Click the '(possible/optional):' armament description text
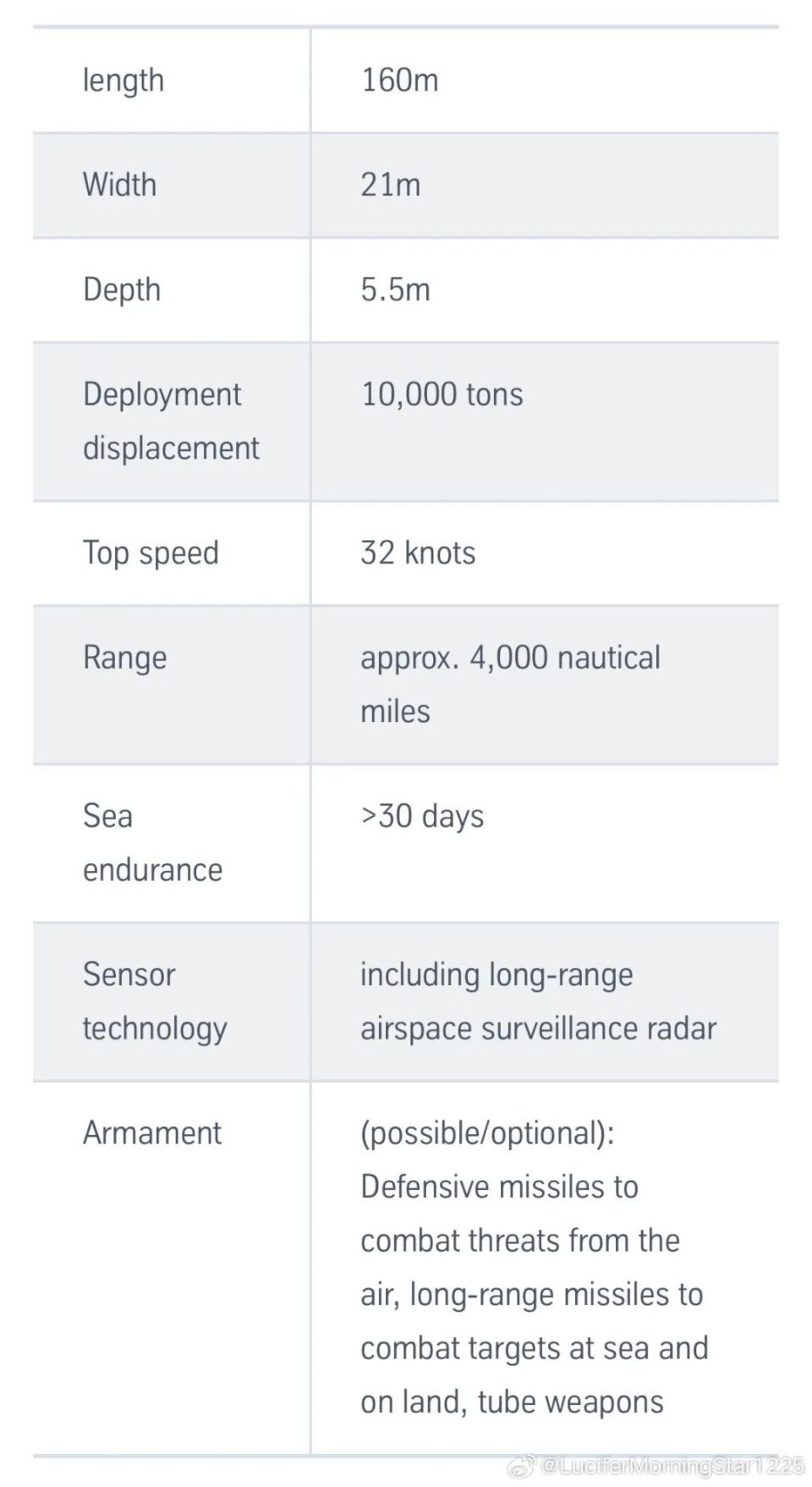This screenshot has height=1487, width=812. point(488,1134)
